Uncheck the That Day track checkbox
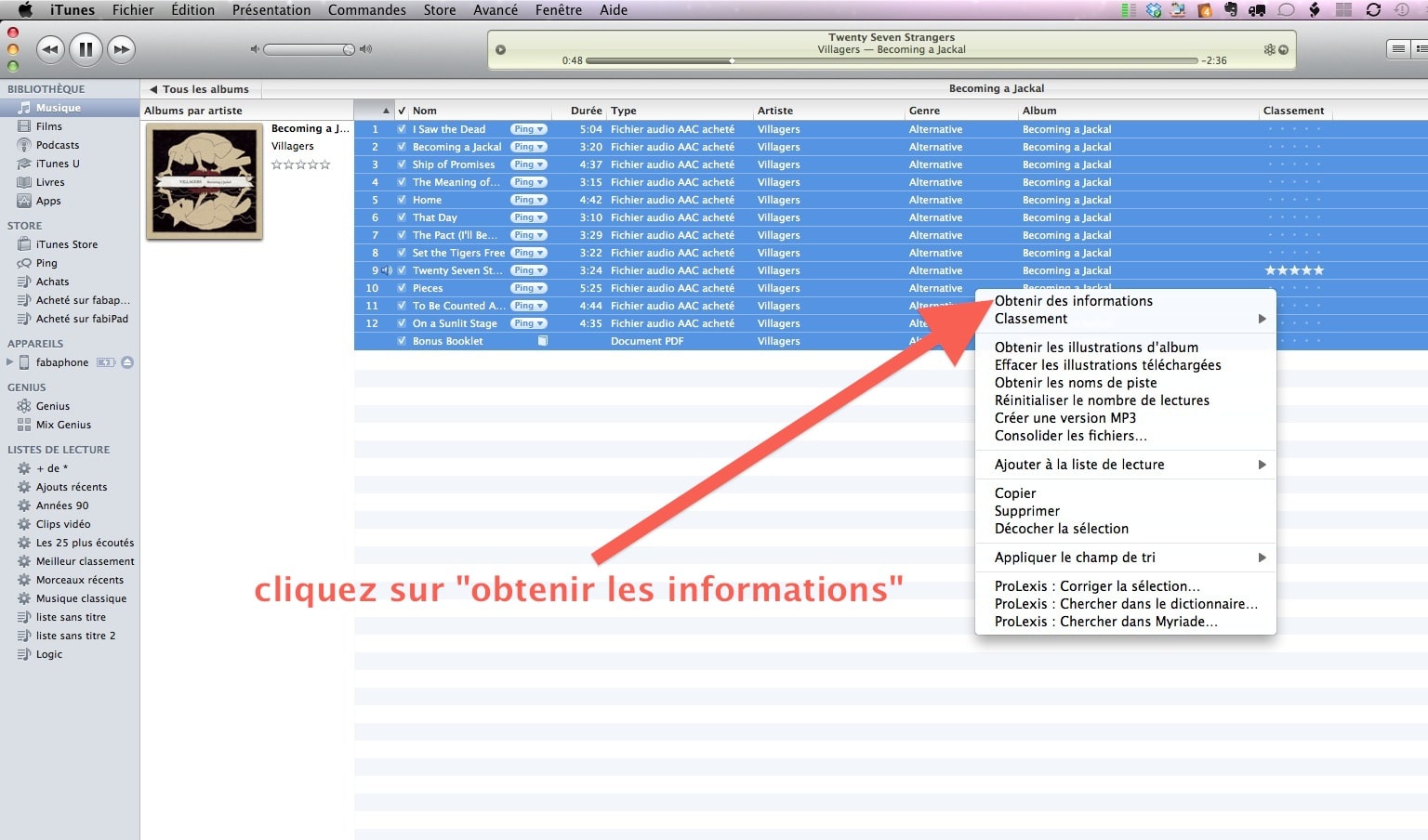The height and width of the screenshot is (840, 1428). [402, 217]
